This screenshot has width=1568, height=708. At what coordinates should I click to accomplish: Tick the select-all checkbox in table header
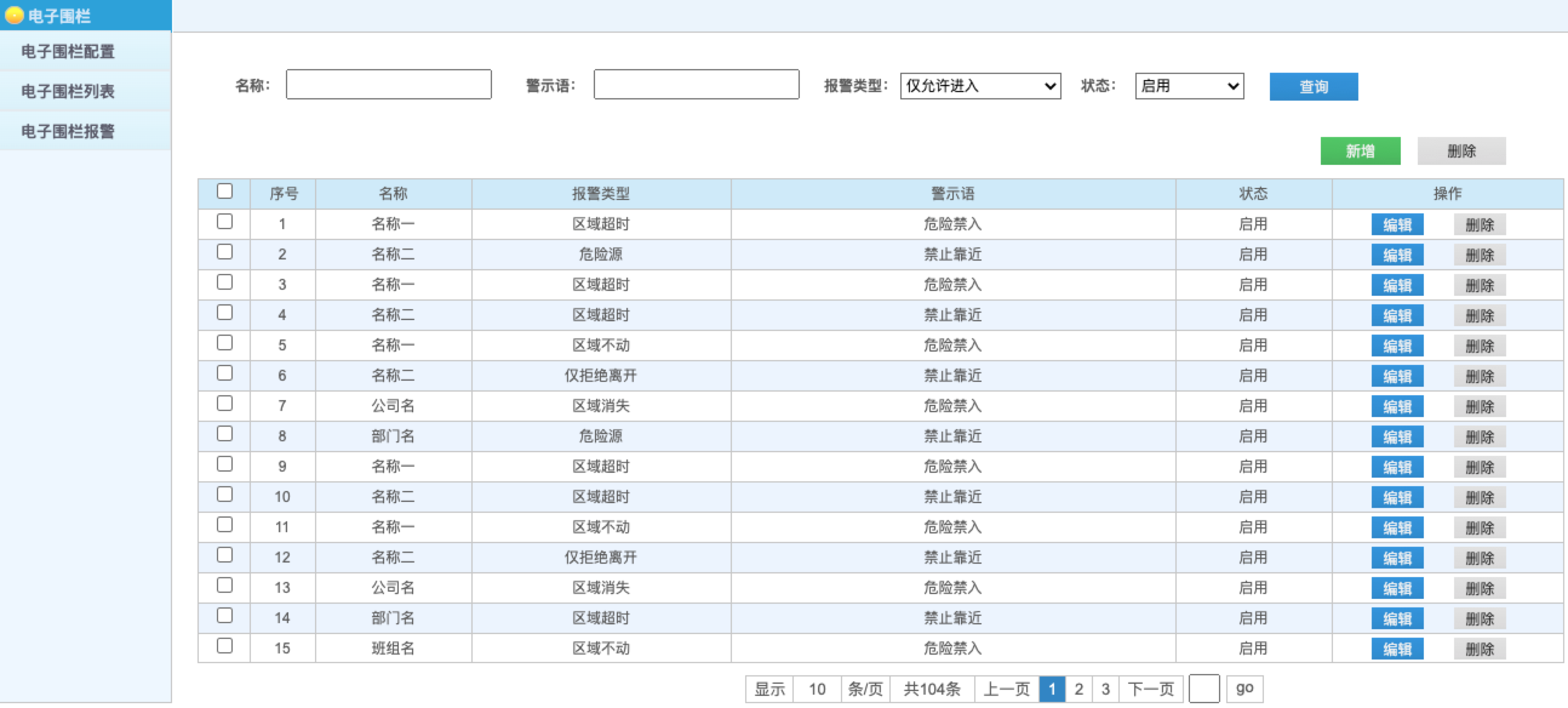click(x=225, y=191)
